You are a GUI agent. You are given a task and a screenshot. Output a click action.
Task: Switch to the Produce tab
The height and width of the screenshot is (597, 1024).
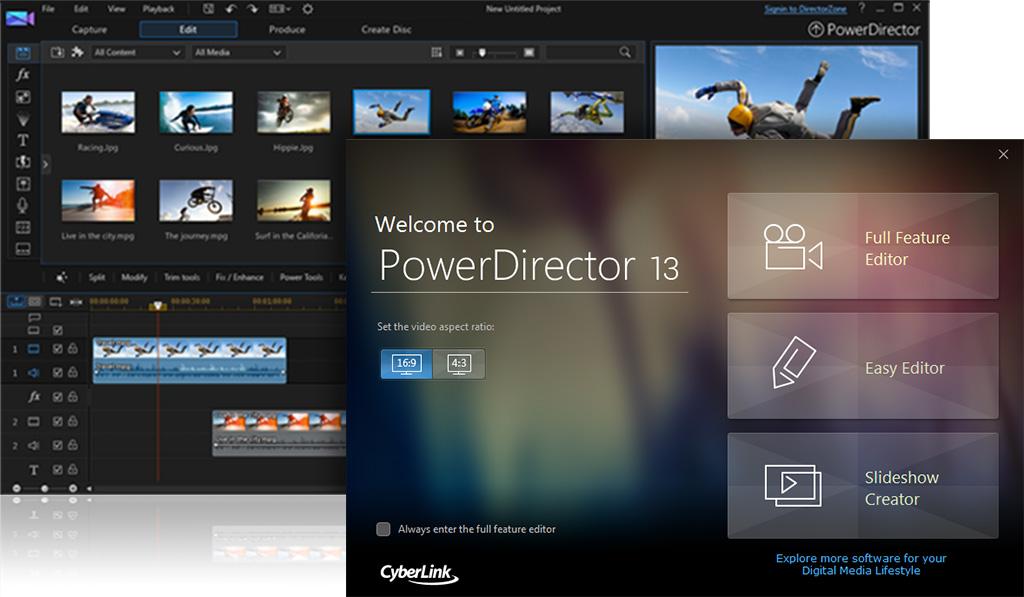287,29
